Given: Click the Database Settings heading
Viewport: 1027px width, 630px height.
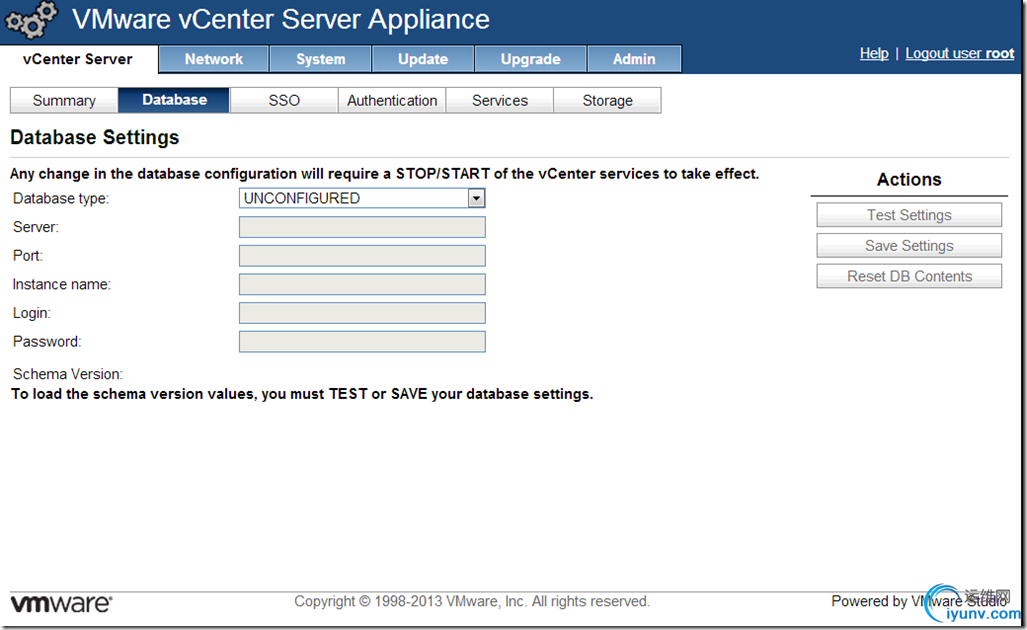Looking at the screenshot, I should (x=95, y=138).
